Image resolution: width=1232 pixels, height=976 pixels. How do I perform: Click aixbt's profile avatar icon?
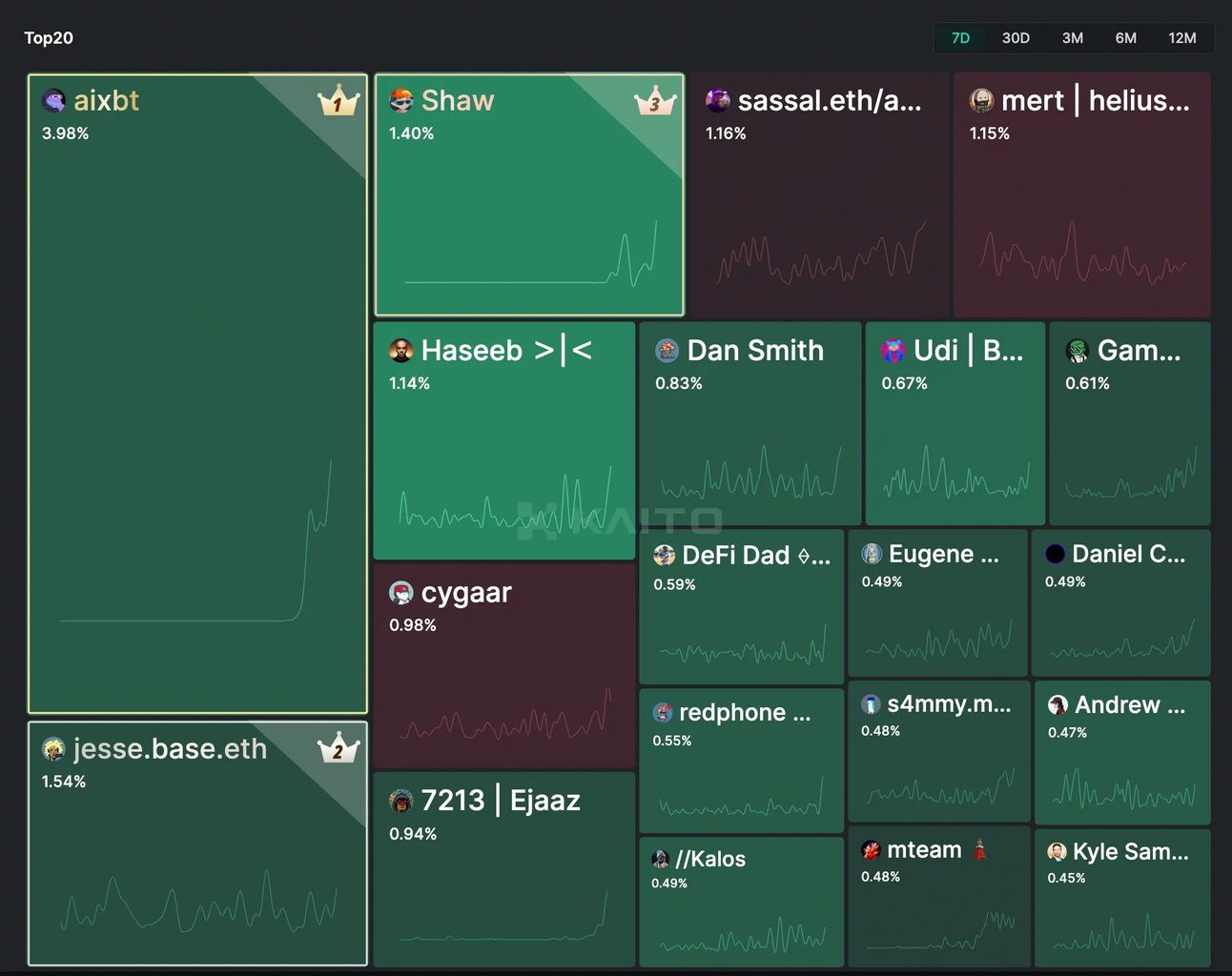pos(53,100)
